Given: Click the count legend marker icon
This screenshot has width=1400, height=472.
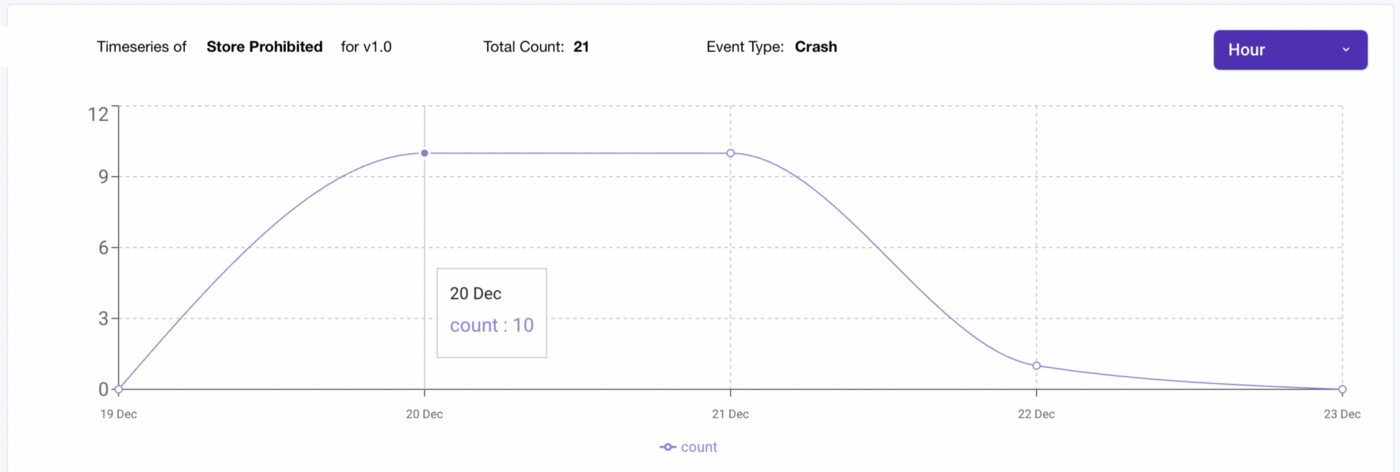Looking at the screenshot, I should pyautogui.click(x=668, y=447).
